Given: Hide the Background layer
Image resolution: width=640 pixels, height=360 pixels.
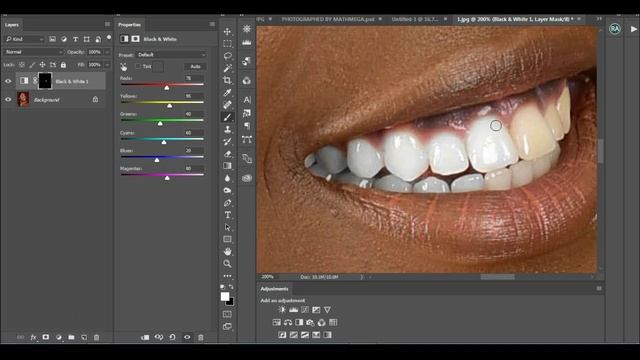Looking at the screenshot, I should 8,100.
